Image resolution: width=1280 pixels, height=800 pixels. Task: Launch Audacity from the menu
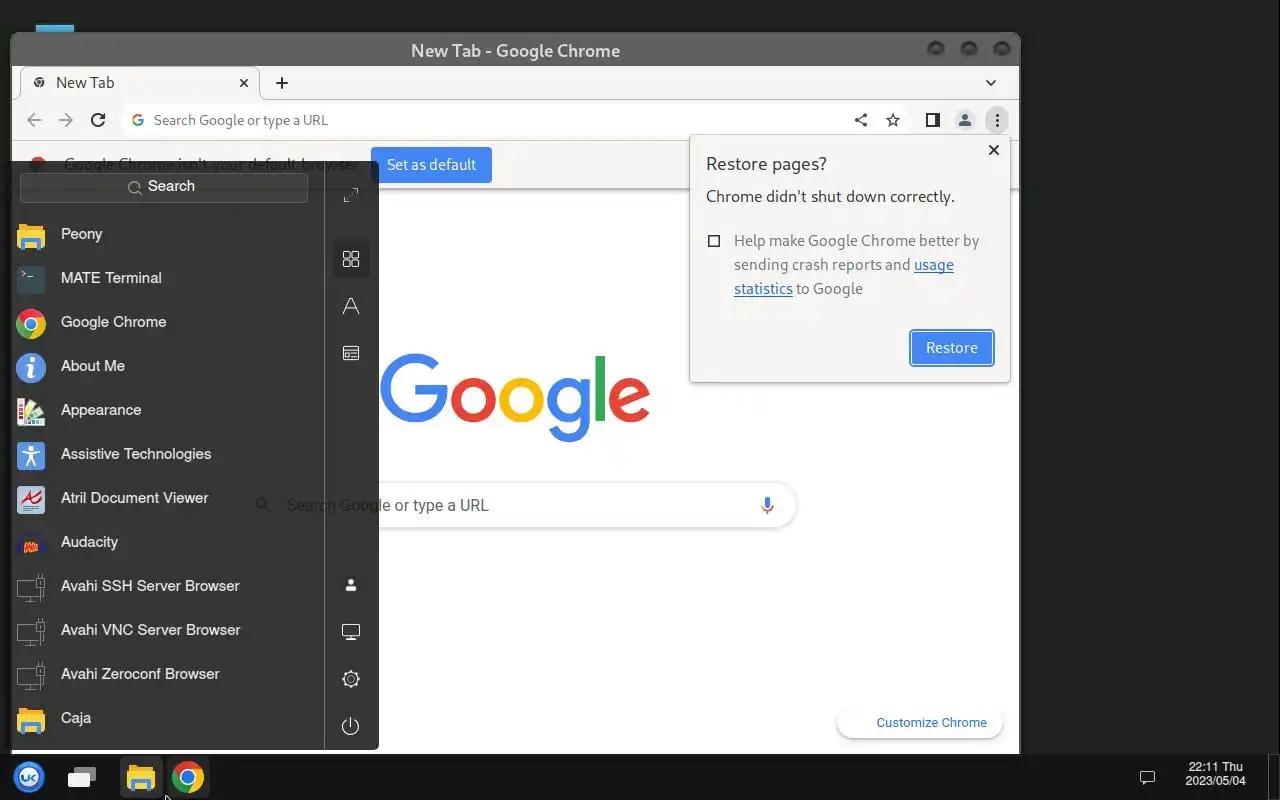[x=168, y=542]
